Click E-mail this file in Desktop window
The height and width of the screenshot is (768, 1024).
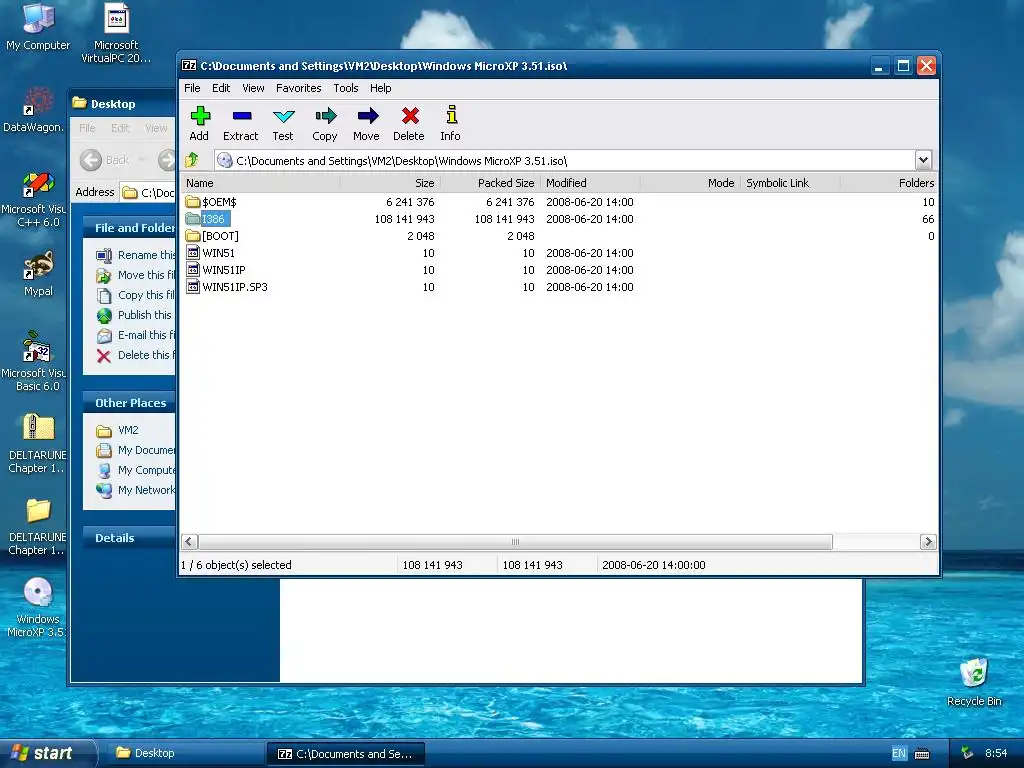point(136,335)
